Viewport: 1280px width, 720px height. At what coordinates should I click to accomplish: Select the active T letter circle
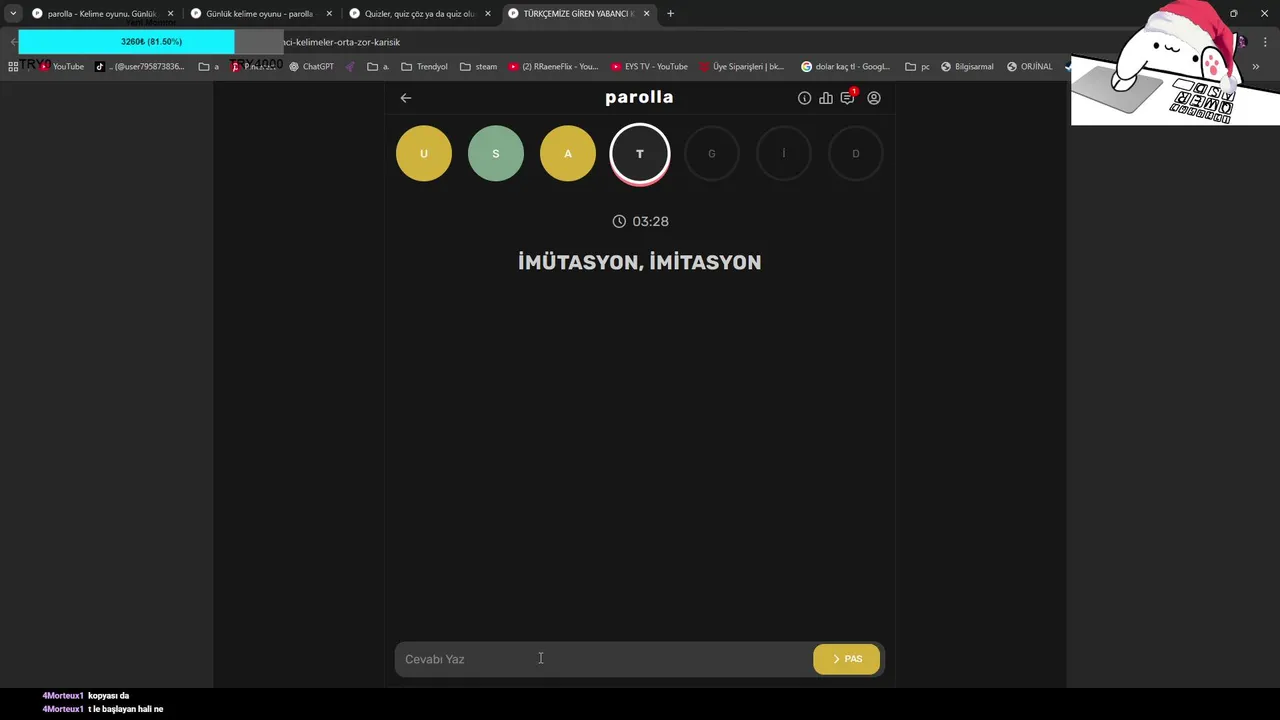pyautogui.click(x=640, y=154)
